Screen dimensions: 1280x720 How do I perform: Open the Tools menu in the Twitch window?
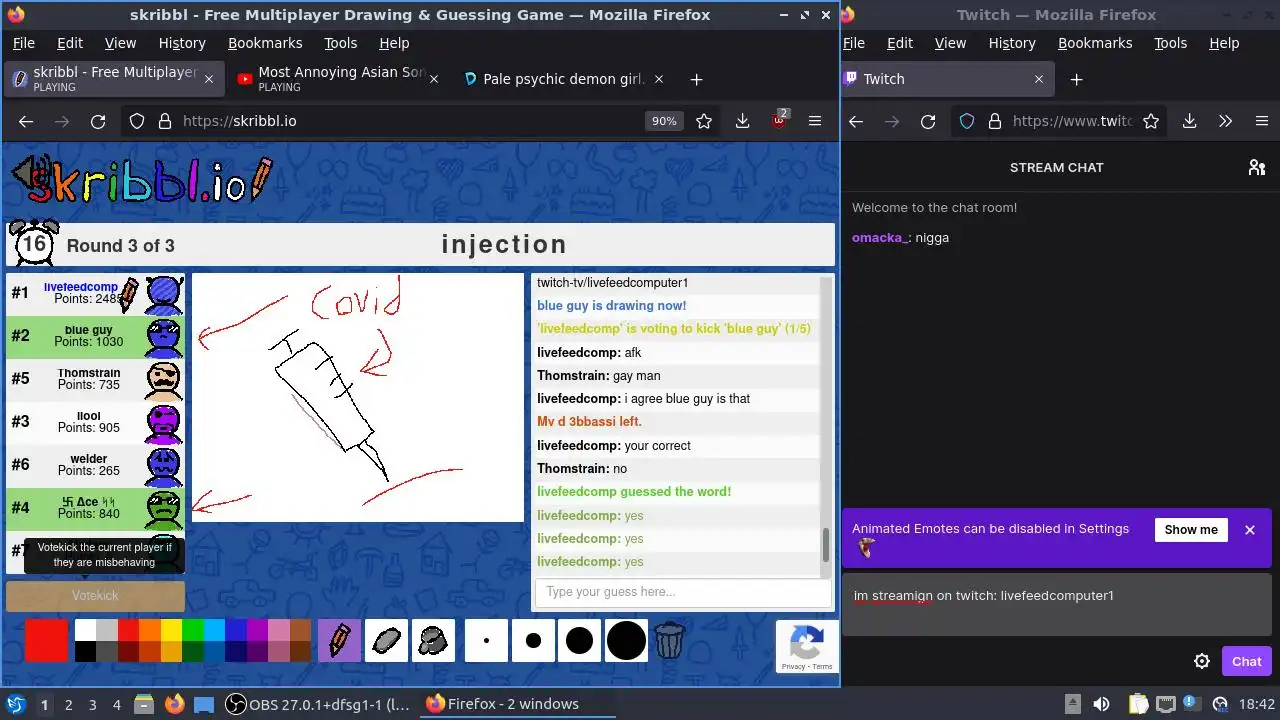[1170, 43]
